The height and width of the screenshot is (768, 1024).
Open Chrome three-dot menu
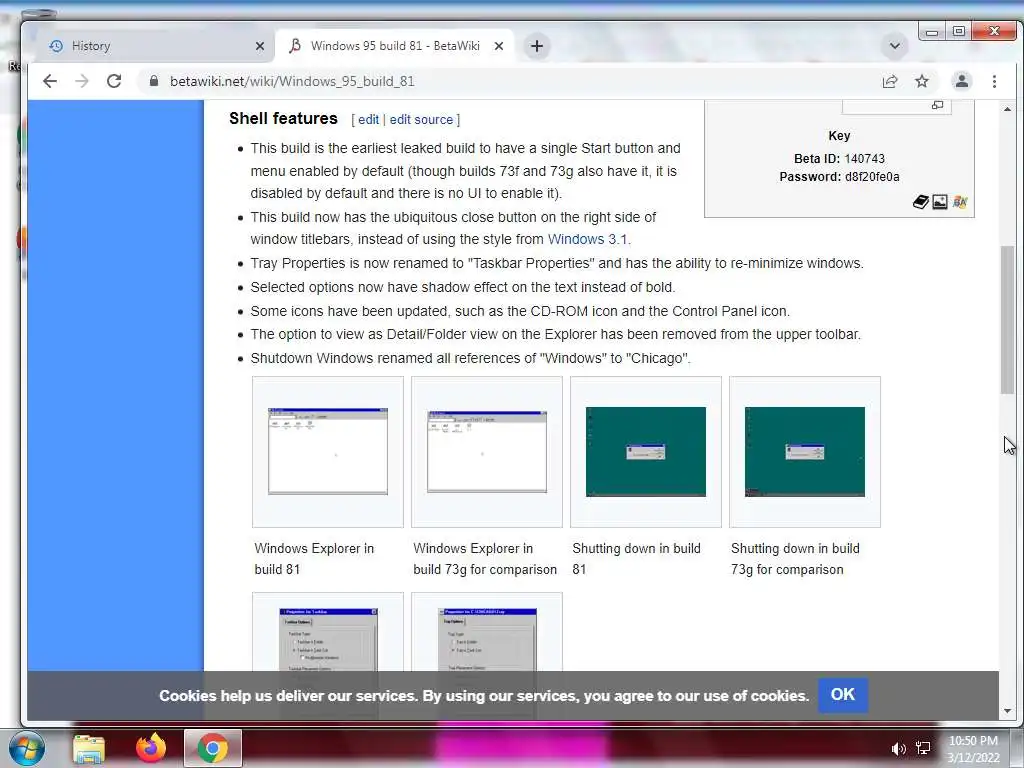[994, 81]
